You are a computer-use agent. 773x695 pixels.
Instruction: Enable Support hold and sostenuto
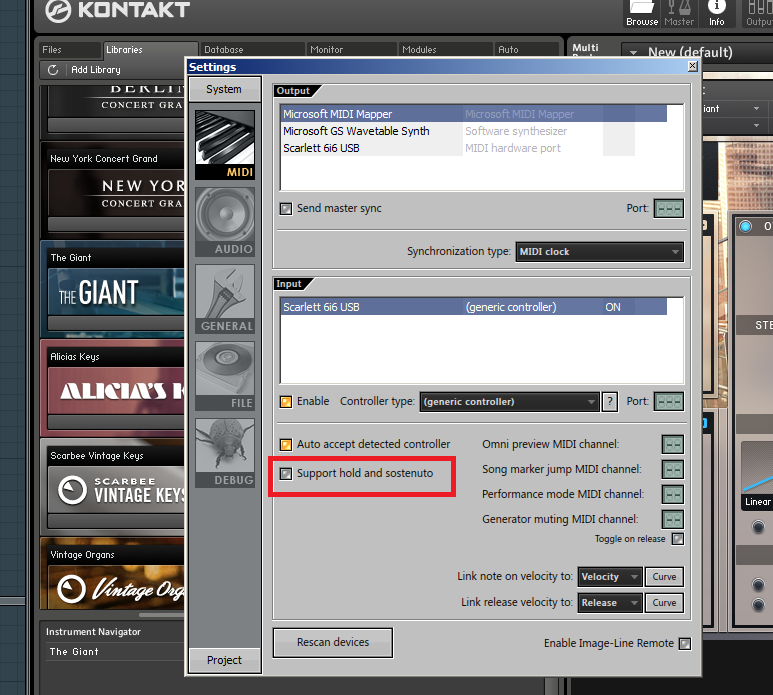click(285, 474)
